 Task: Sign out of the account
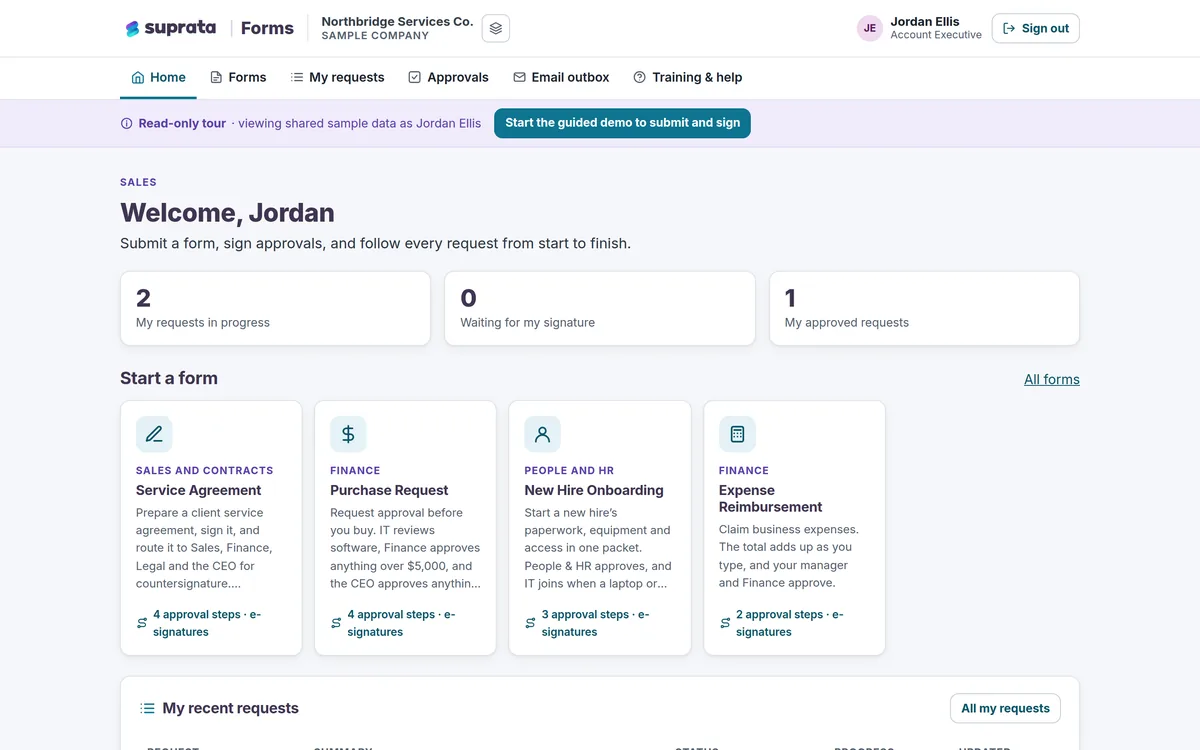(x=1036, y=29)
